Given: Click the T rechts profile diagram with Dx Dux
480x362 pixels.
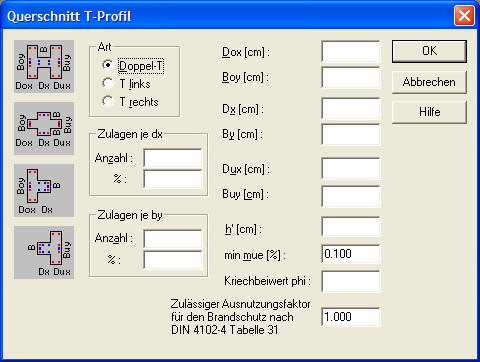Looking at the screenshot, I should pos(44,252).
